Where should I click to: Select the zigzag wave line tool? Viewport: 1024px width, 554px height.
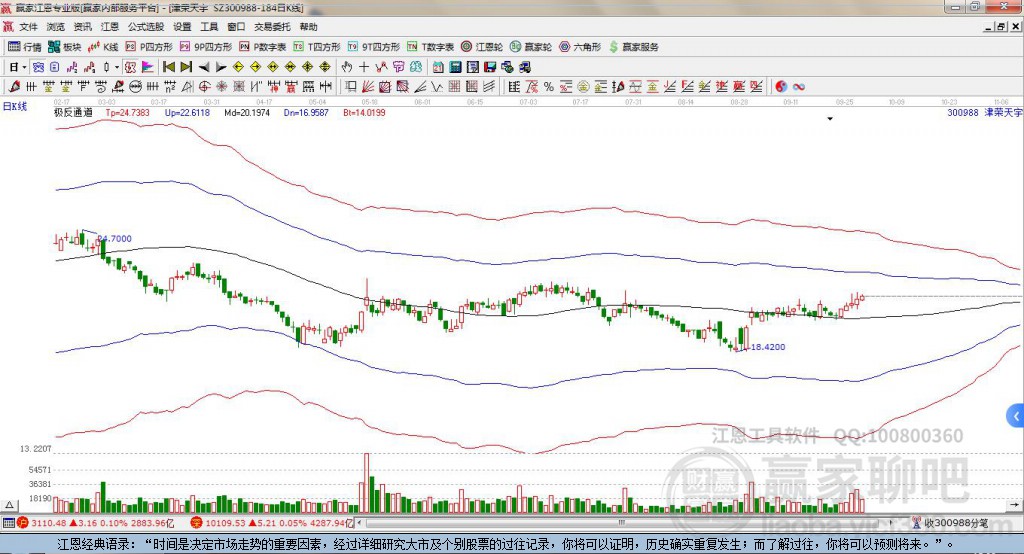pyautogui.click(x=436, y=86)
